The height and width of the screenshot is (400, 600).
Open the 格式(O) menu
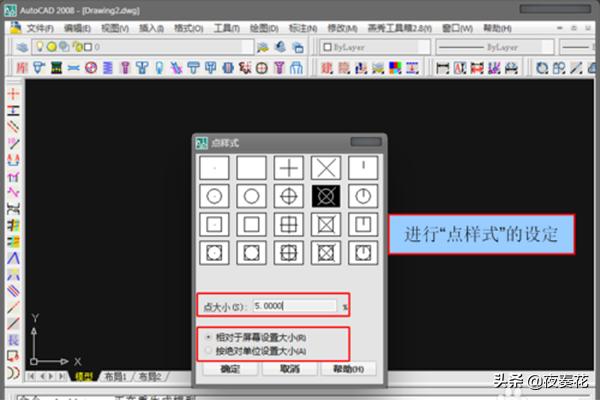tap(189, 28)
